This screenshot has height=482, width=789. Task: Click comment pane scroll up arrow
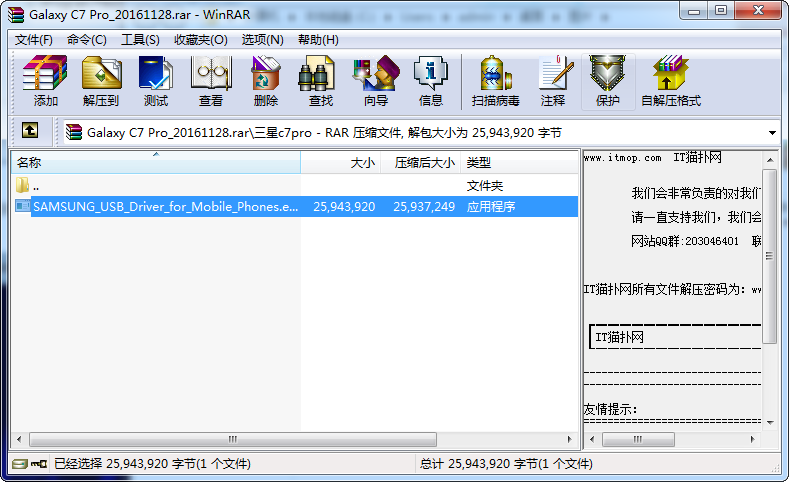[x=770, y=159]
